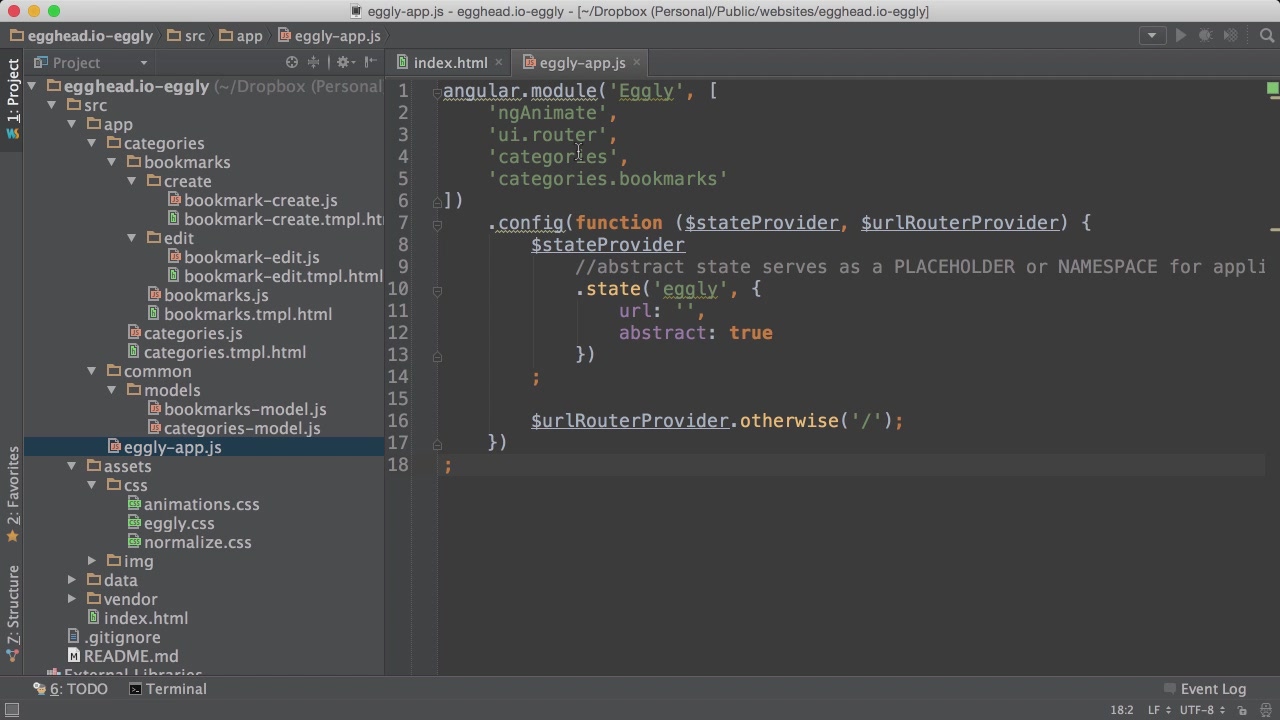Open the 2: Favorites side tab
The width and height of the screenshot is (1280, 720).
[x=13, y=495]
